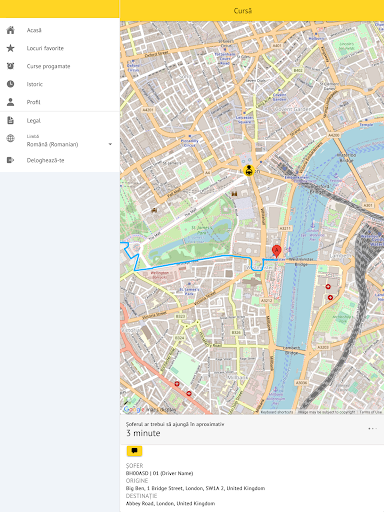Select the Locuri favorite menu item
Image resolution: width=384 pixels, height=512 pixels.
60,48
